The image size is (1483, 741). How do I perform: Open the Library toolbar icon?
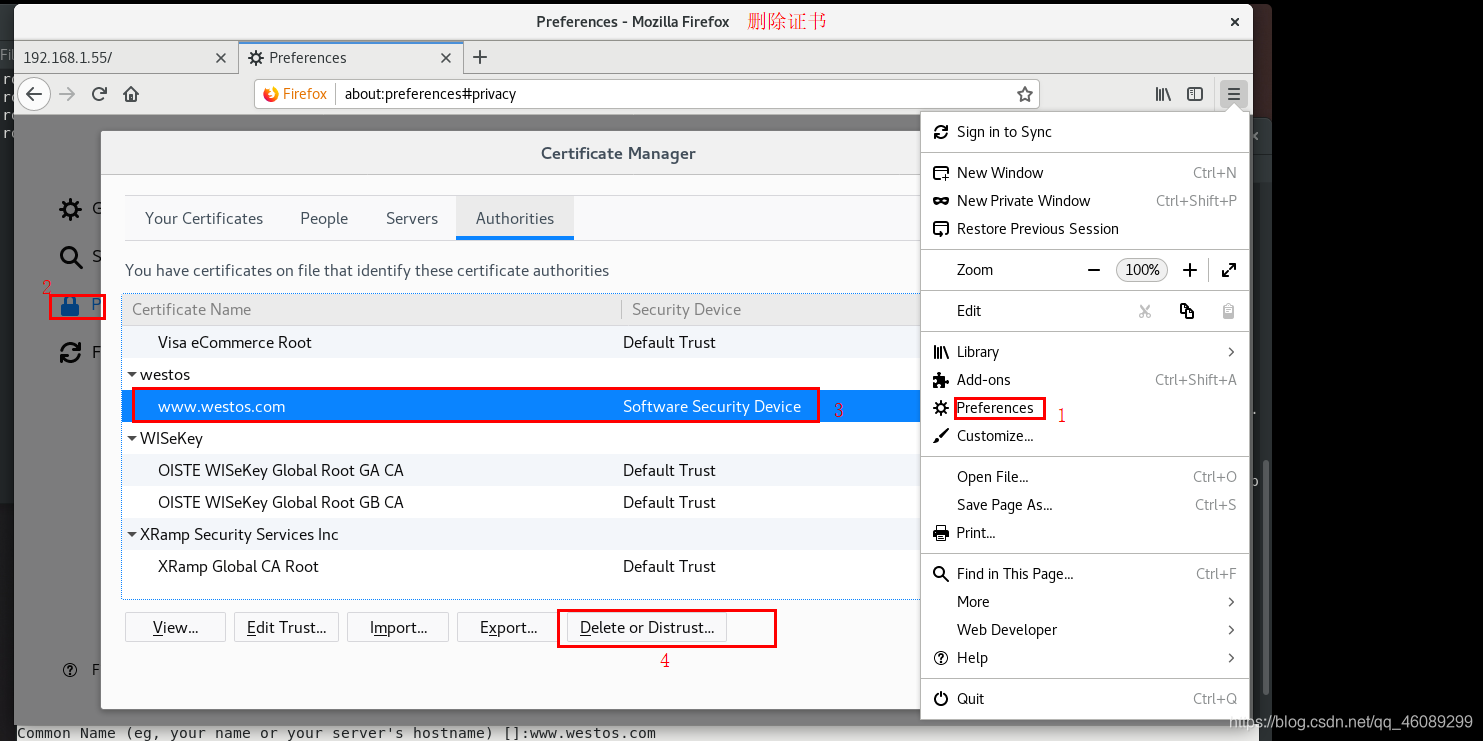coord(1163,94)
